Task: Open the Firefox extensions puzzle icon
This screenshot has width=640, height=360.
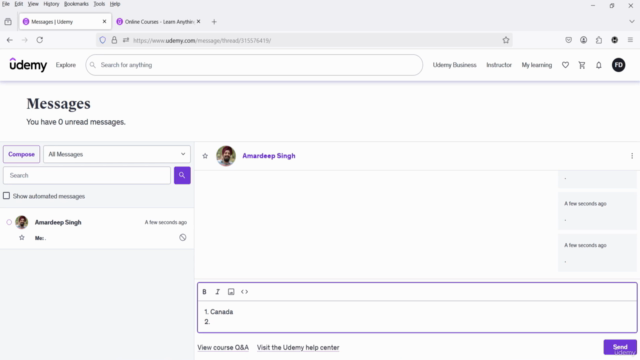Action: tap(599, 40)
